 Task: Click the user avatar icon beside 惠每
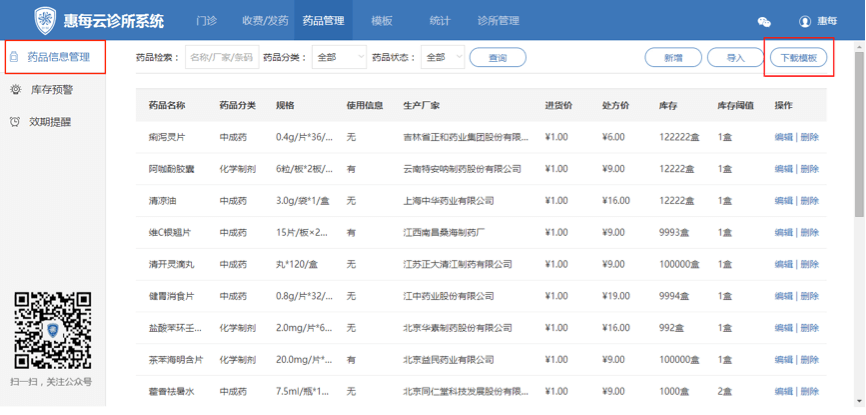click(x=805, y=22)
